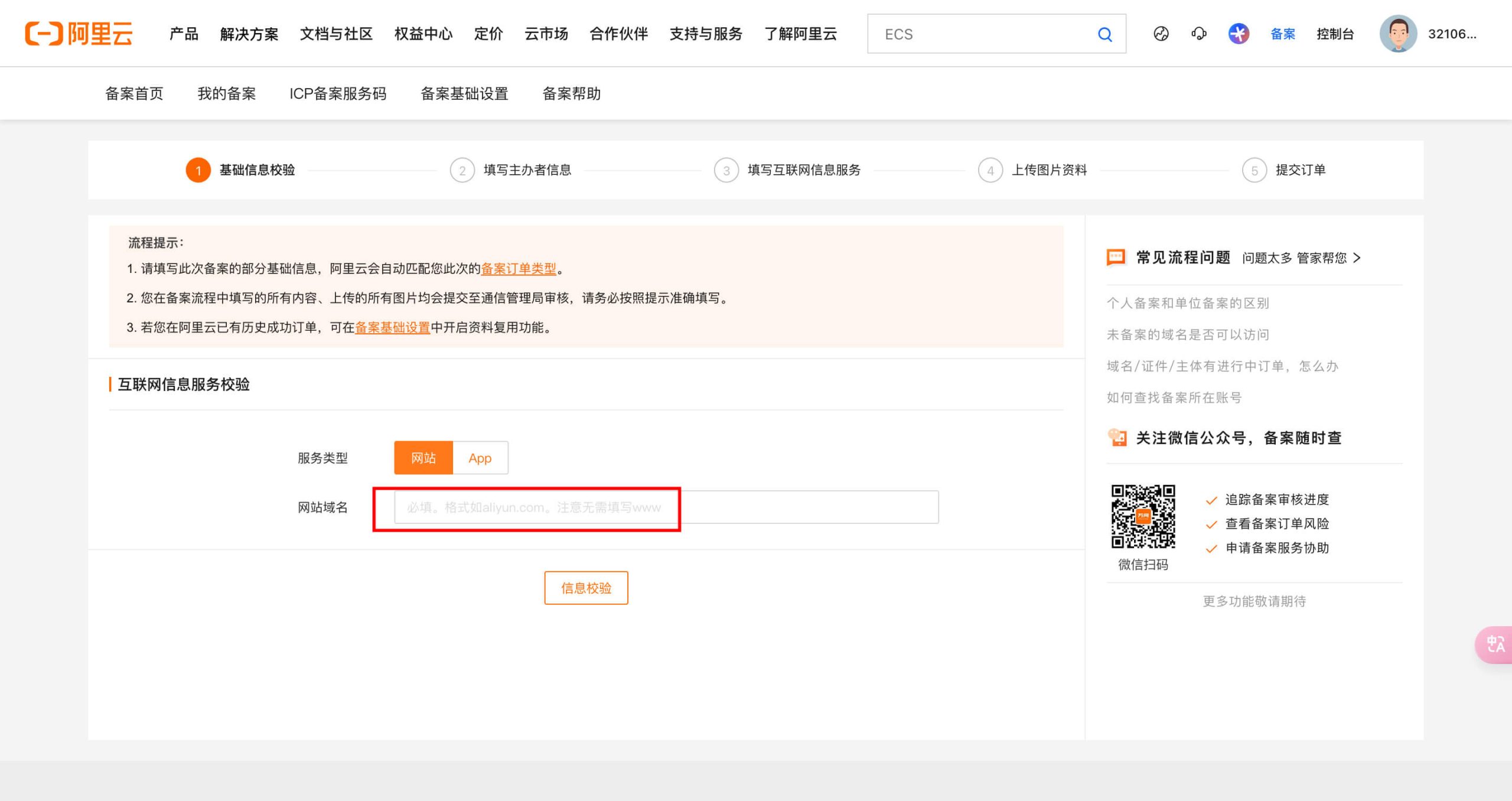Open 解决方案 menu
The height and width of the screenshot is (801, 1512).
point(249,34)
